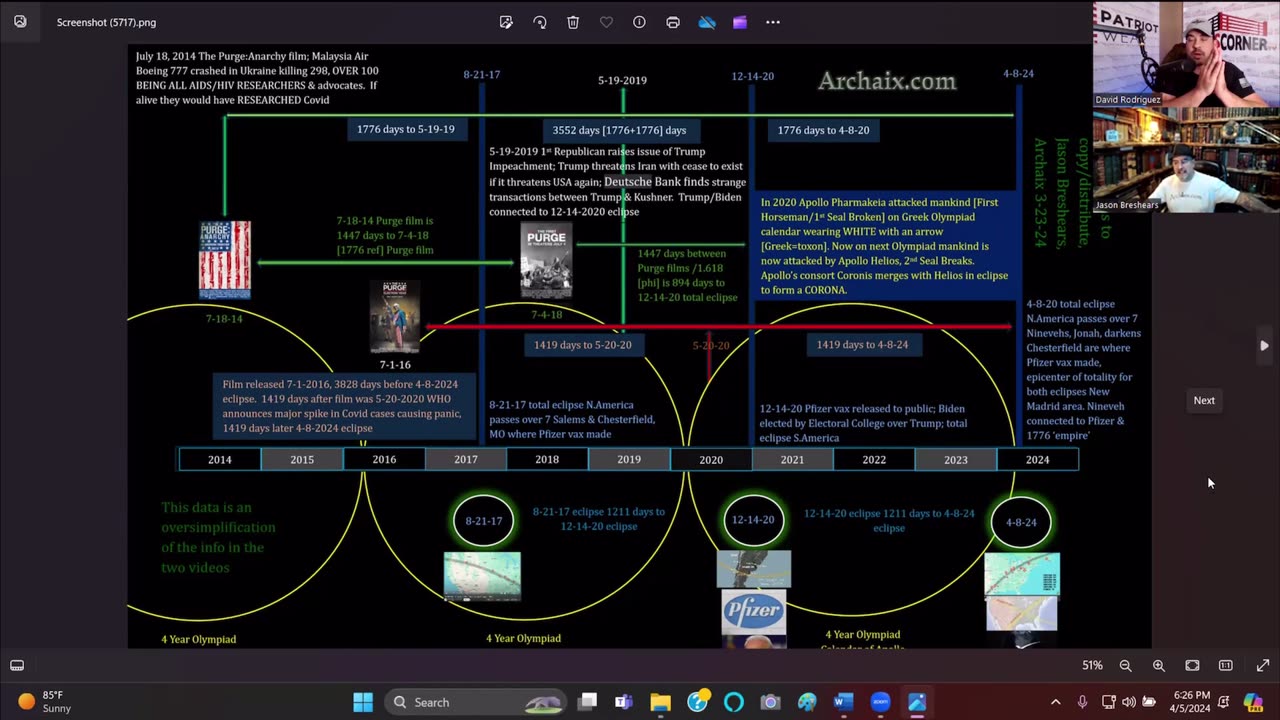Open Microsoft Teams from the taskbar
The height and width of the screenshot is (720, 1280).
[624, 702]
